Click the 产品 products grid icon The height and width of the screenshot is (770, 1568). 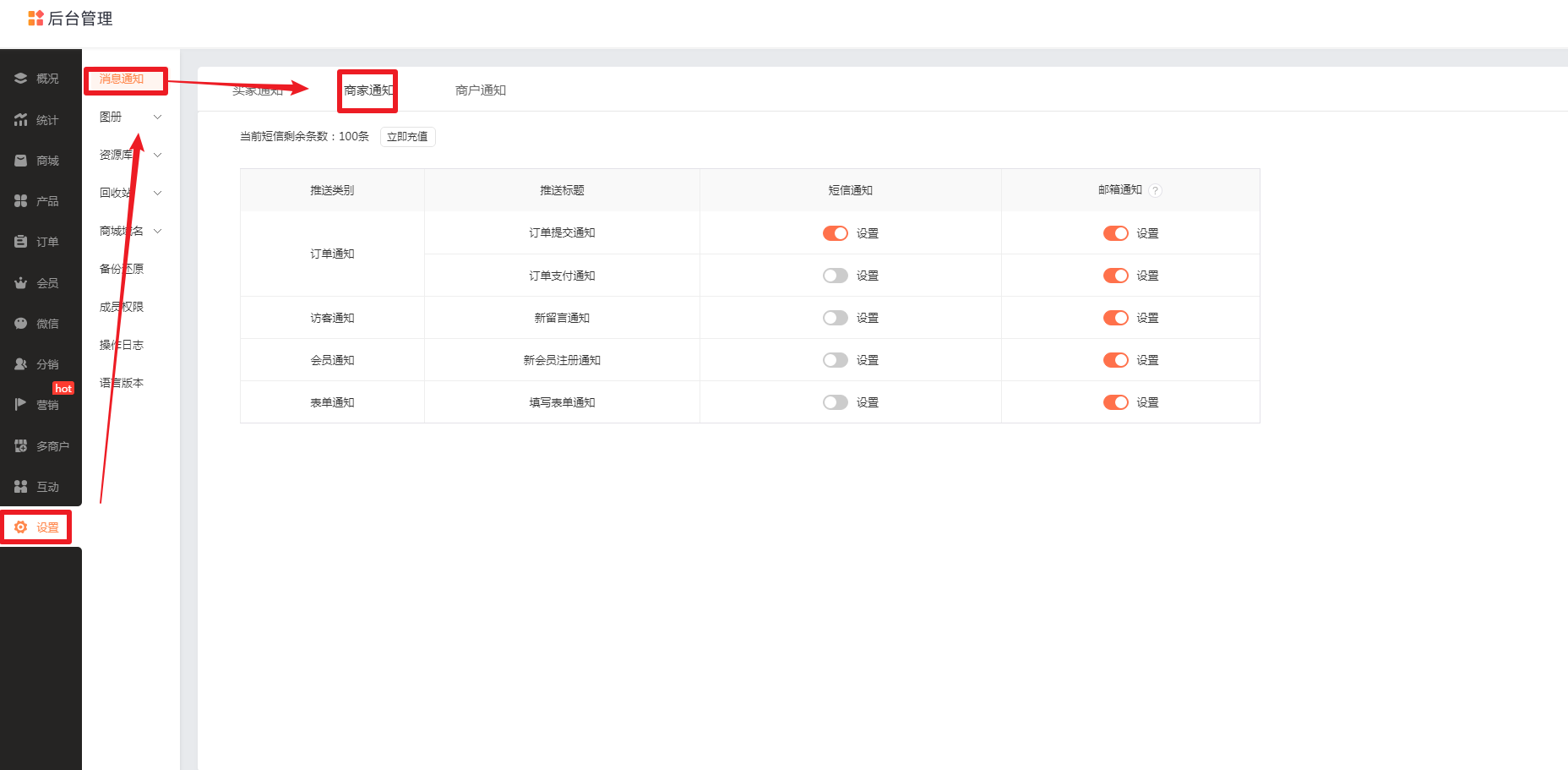pos(21,201)
